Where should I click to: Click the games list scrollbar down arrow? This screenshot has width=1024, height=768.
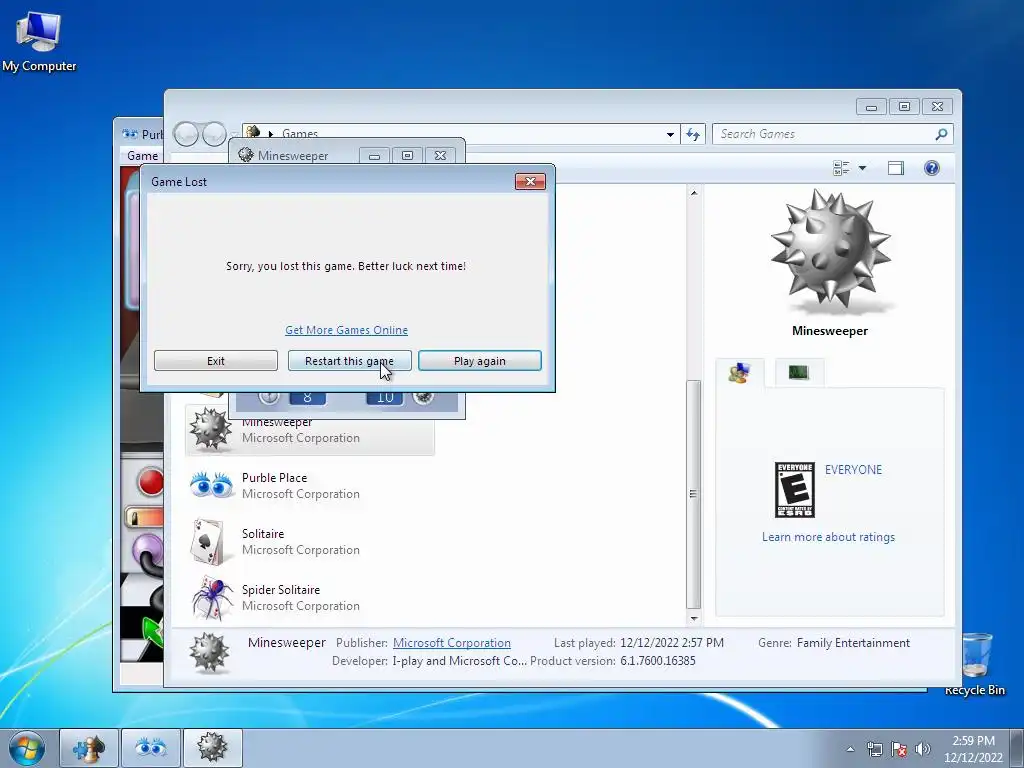click(694, 618)
